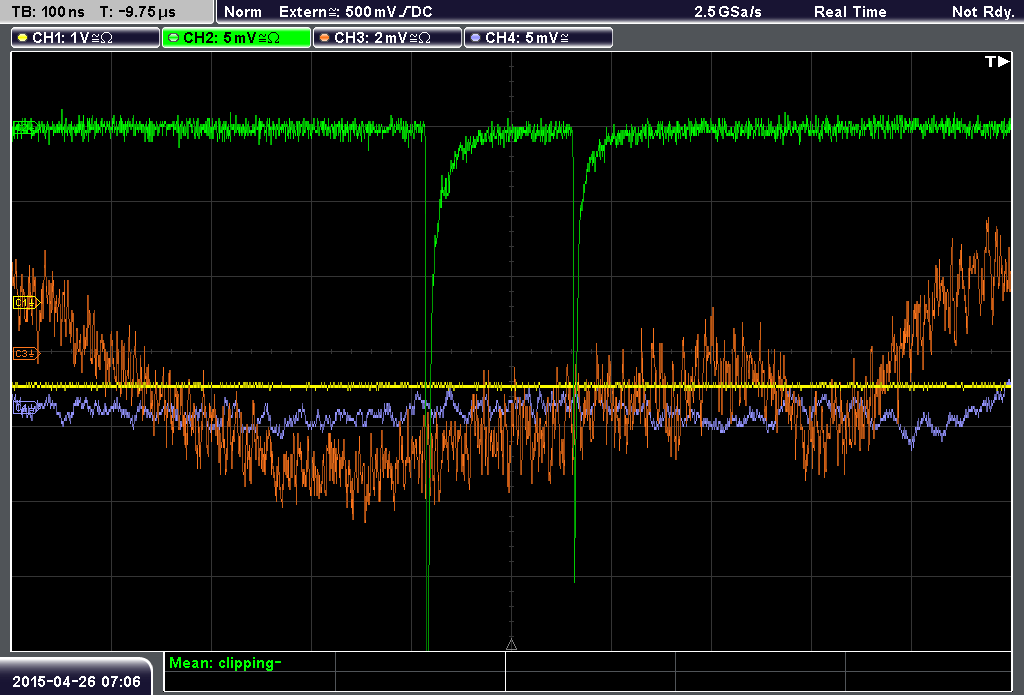Click the Not Rdy. status label

(x=983, y=12)
